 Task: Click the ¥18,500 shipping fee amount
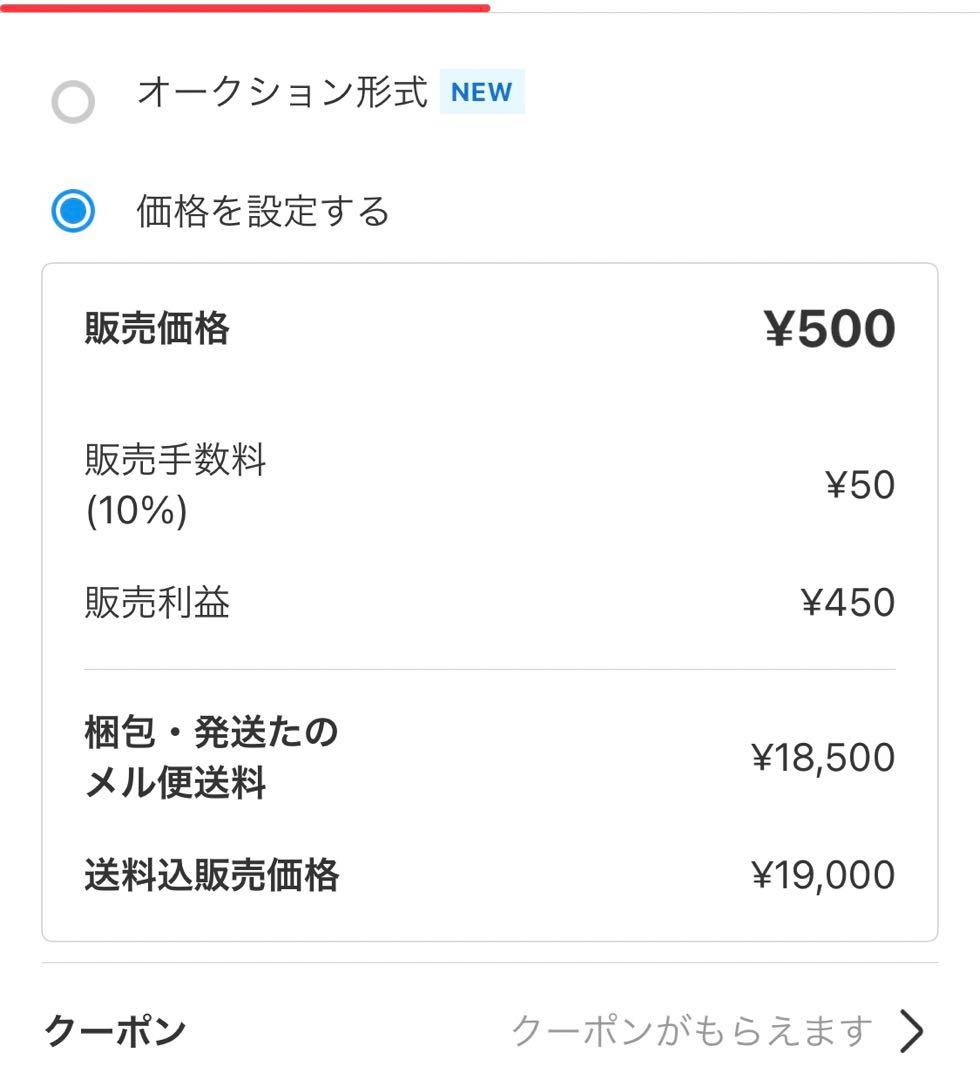pos(823,758)
